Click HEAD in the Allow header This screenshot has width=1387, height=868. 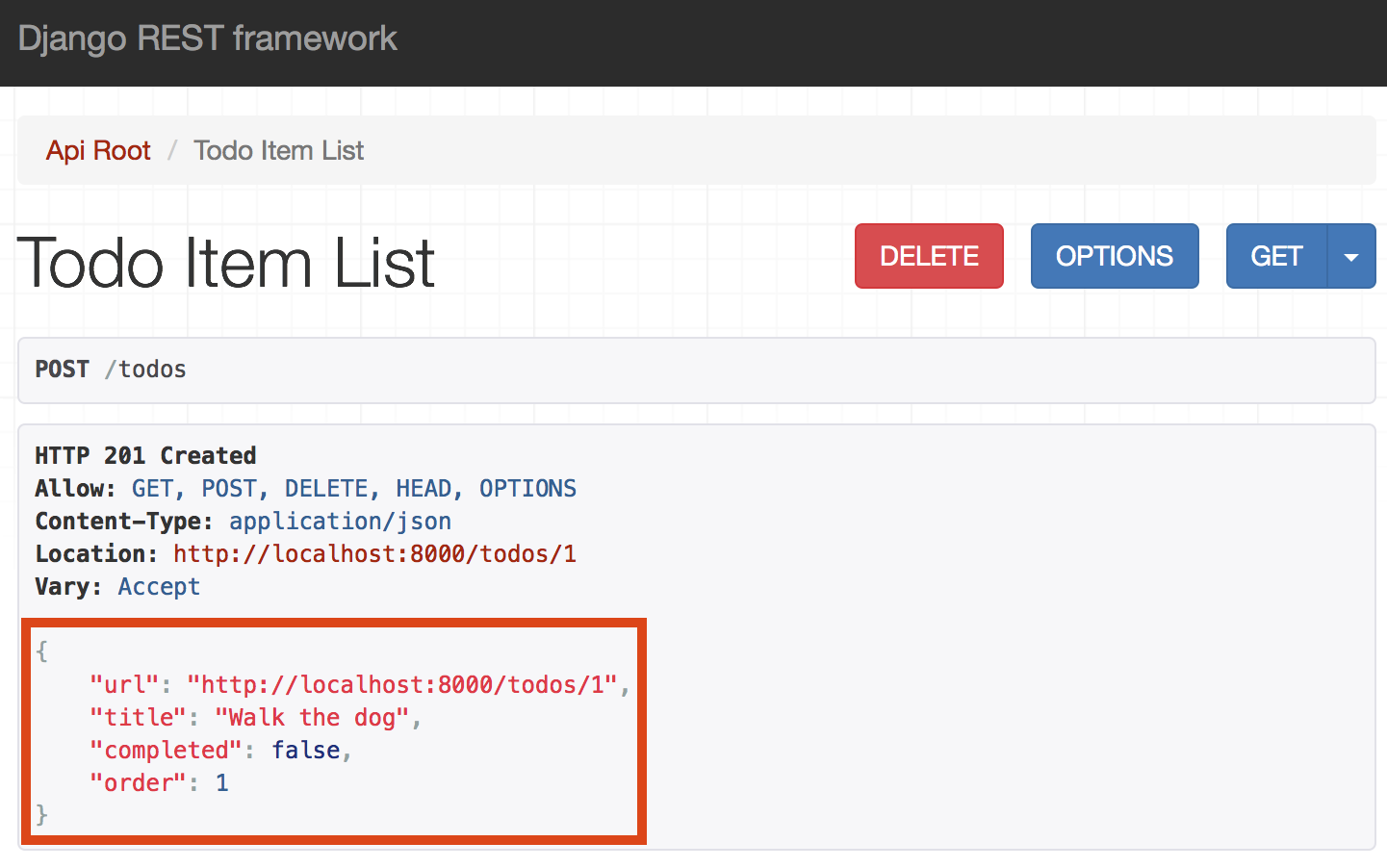pyautogui.click(x=423, y=489)
